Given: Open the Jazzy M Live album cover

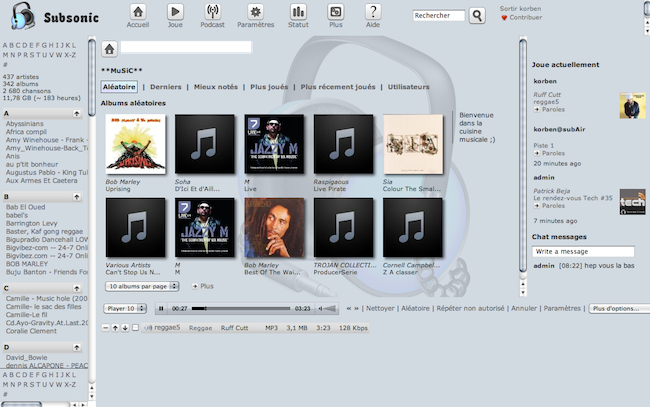Looking at the screenshot, I should pyautogui.click(x=274, y=144).
